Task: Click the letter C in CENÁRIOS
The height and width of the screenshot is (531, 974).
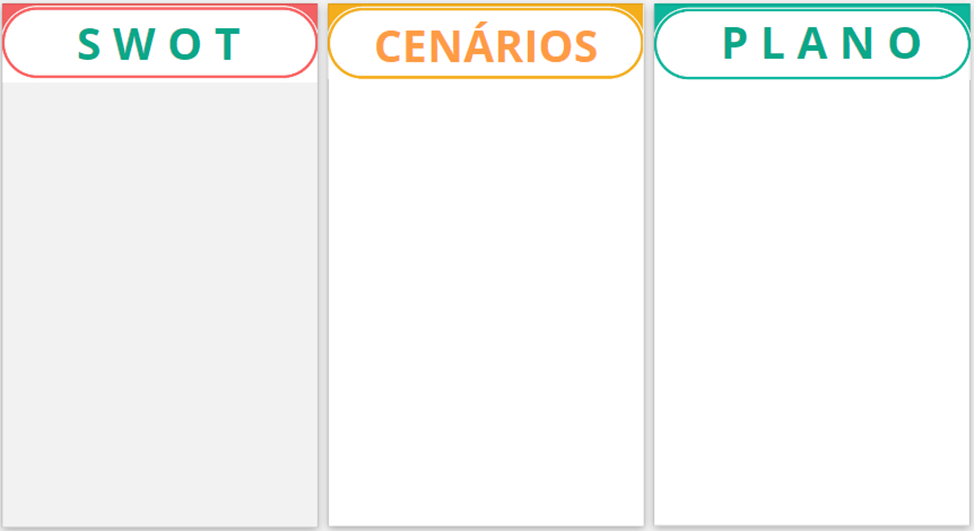Action: point(388,46)
